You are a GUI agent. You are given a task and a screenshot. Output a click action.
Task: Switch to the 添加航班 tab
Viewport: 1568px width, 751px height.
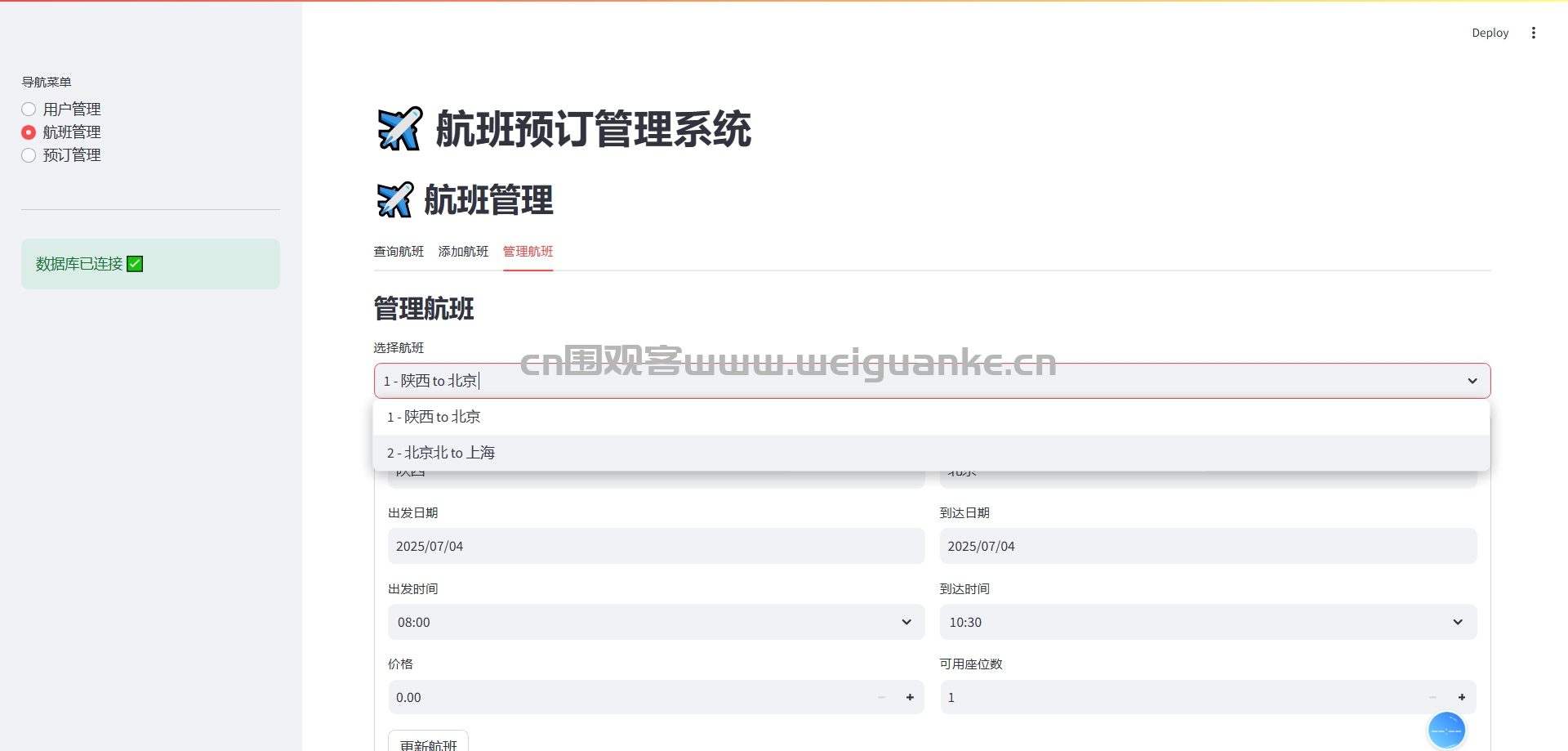pyautogui.click(x=463, y=252)
